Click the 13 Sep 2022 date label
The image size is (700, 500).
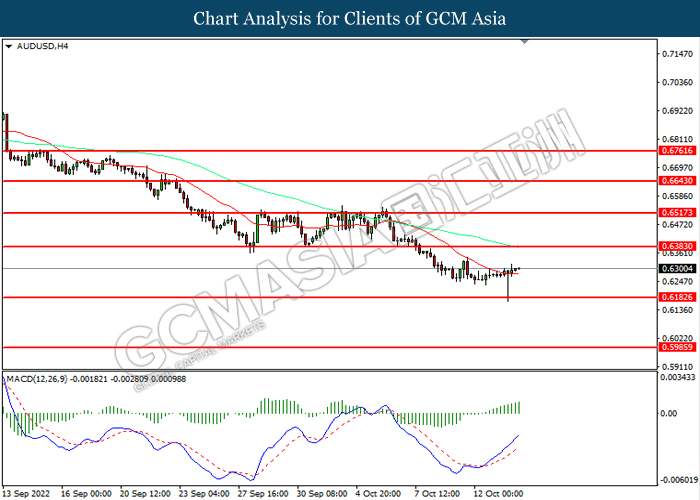pyautogui.click(x=25, y=493)
